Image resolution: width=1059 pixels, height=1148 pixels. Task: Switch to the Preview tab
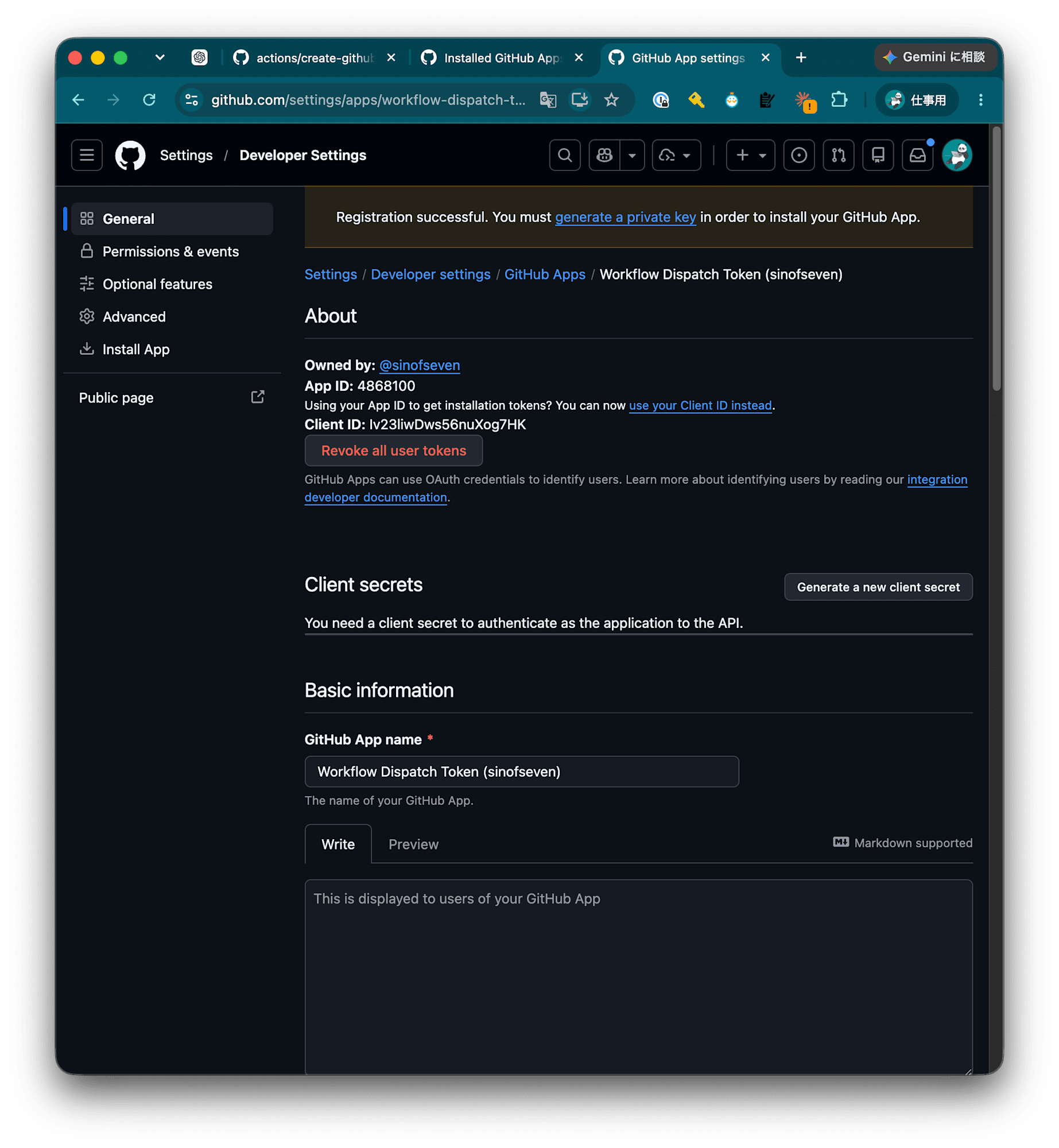pyautogui.click(x=413, y=844)
